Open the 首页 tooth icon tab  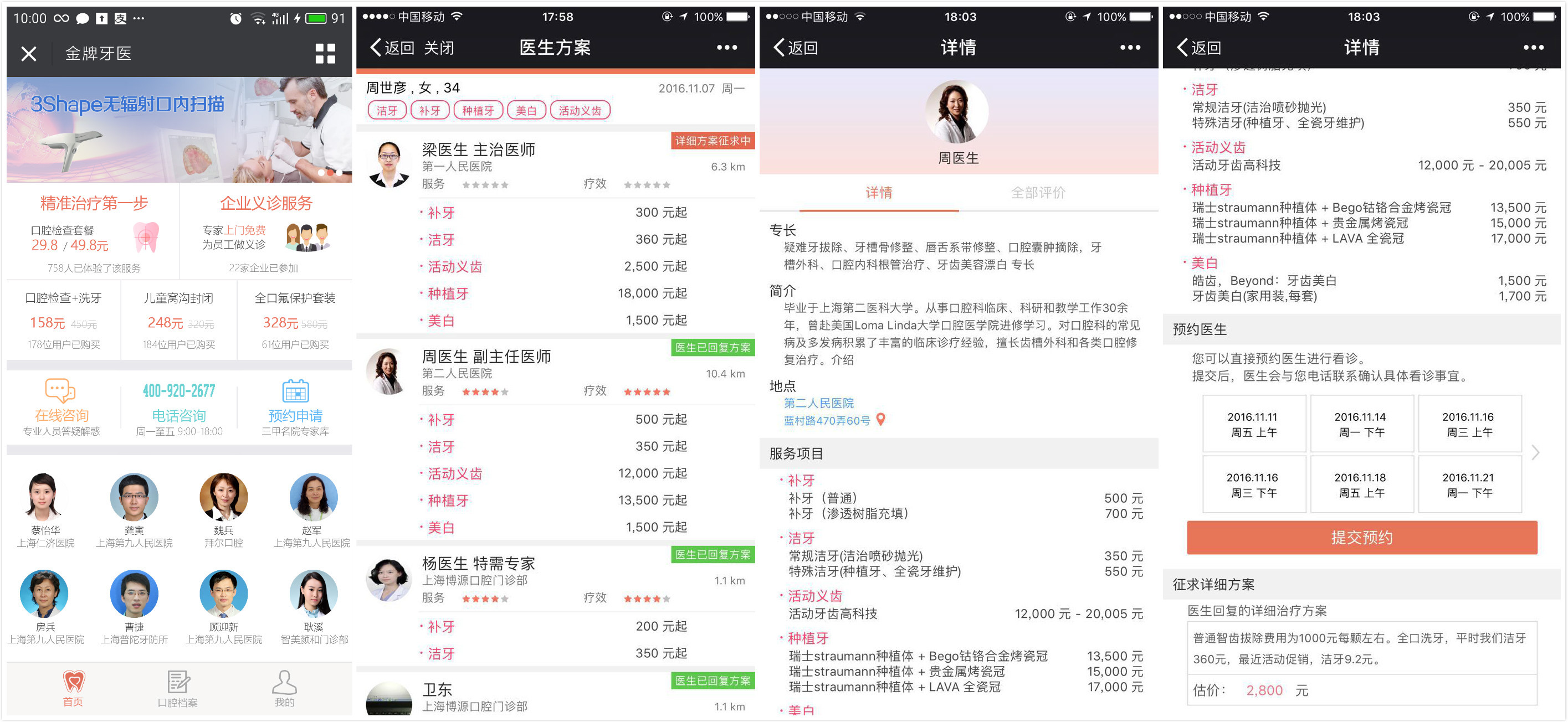click(x=74, y=689)
